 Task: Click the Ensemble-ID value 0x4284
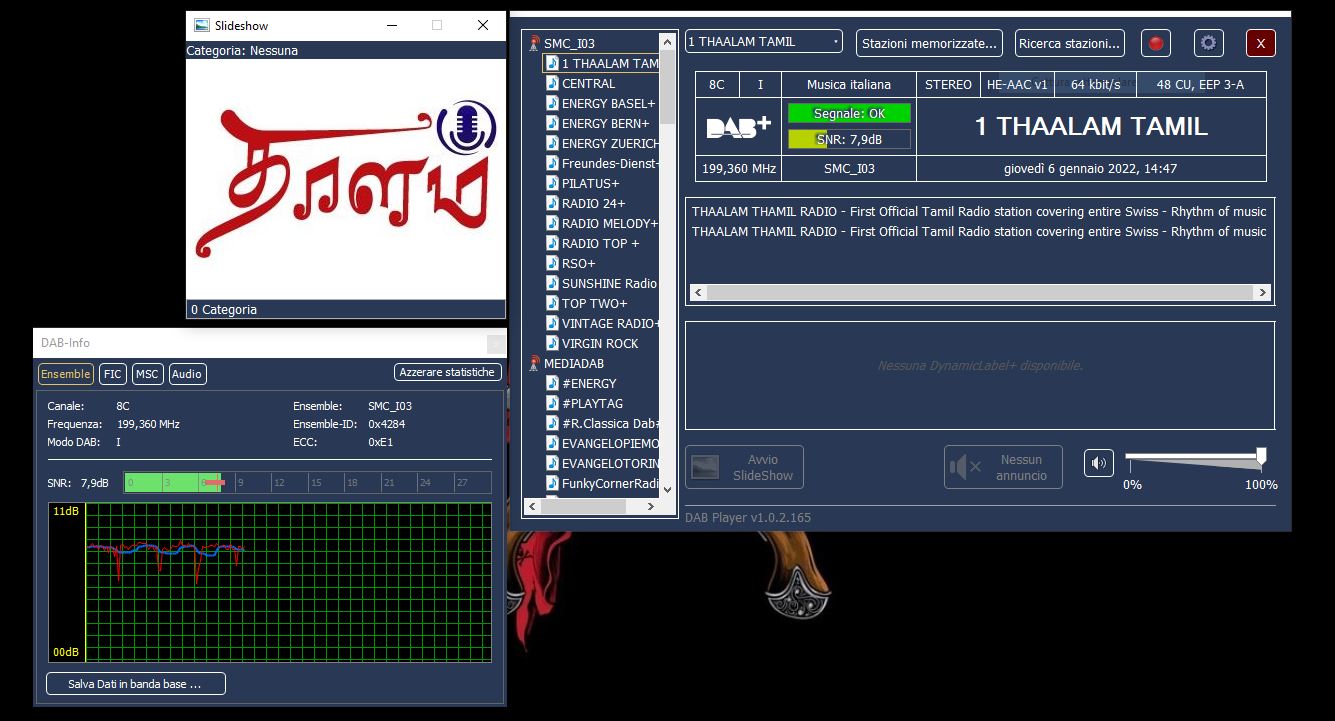click(x=386, y=424)
